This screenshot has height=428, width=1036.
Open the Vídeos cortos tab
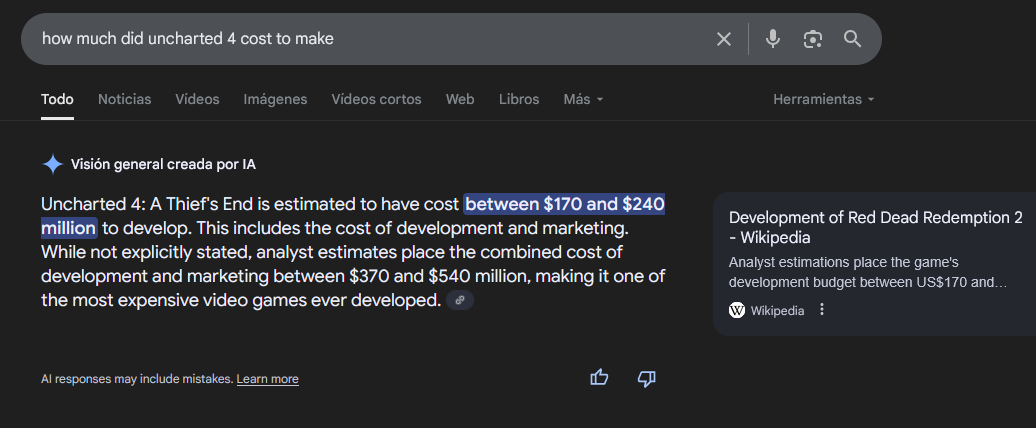[x=376, y=99]
